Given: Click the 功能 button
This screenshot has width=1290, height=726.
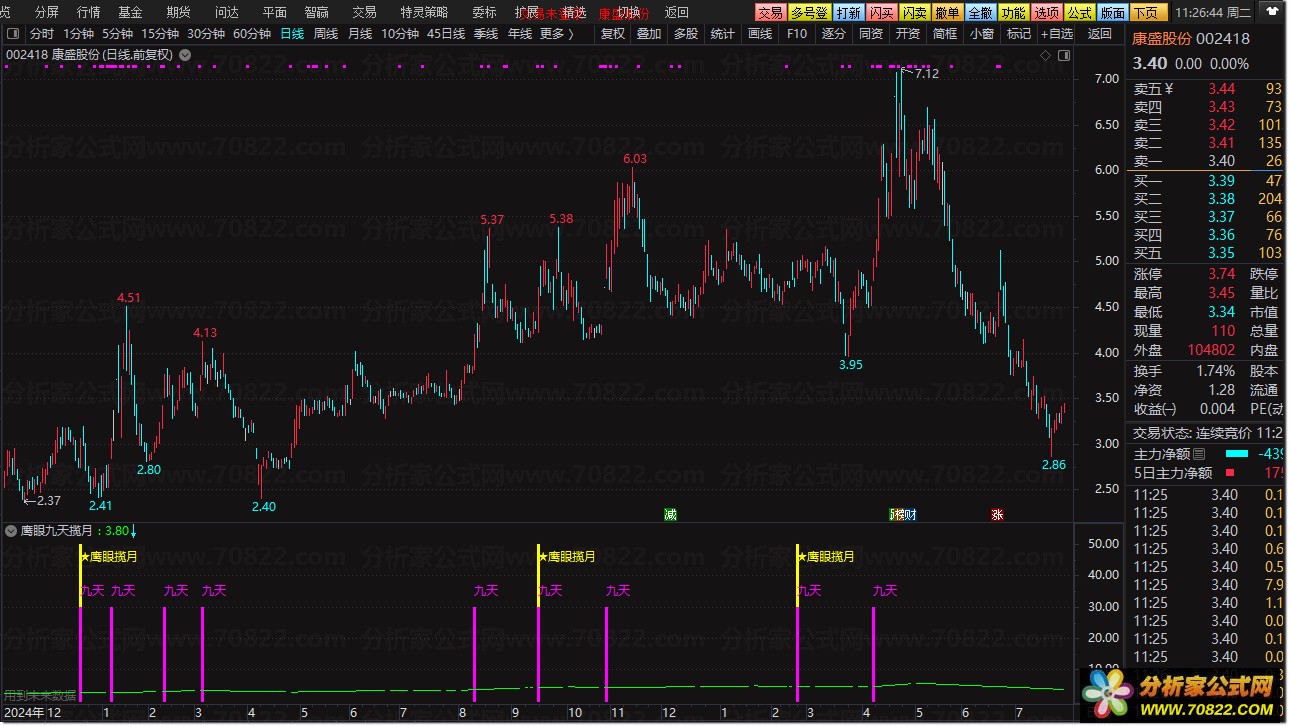Looking at the screenshot, I should [x=1013, y=13].
